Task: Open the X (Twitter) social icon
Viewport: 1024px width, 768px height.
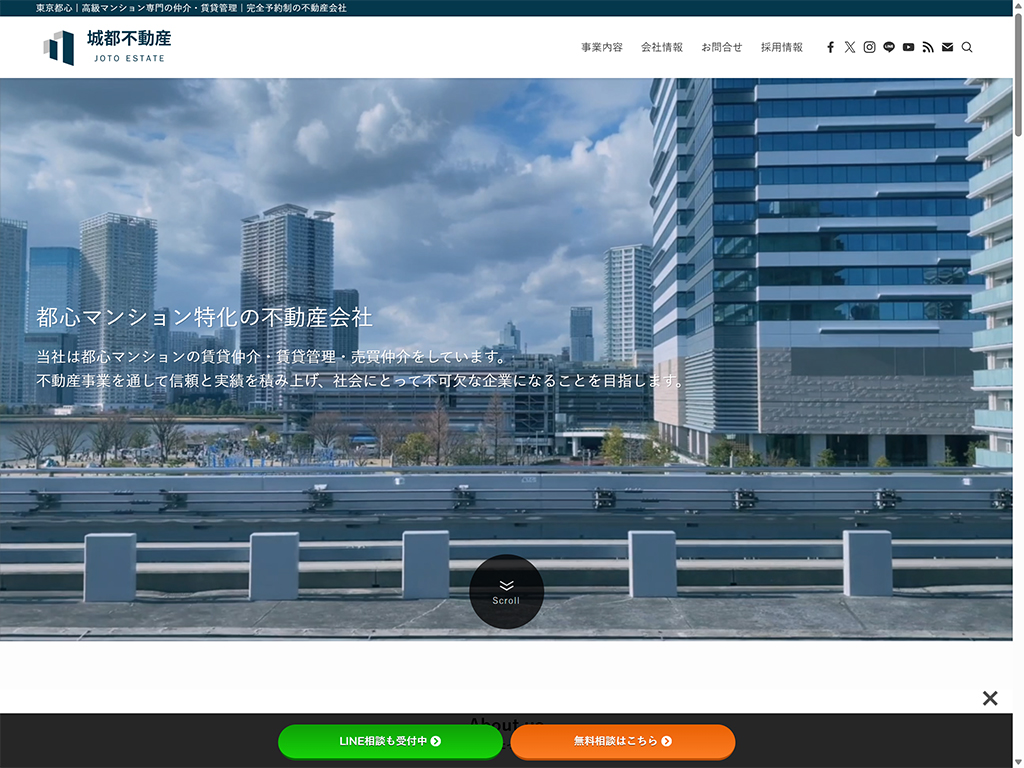Action: click(850, 47)
